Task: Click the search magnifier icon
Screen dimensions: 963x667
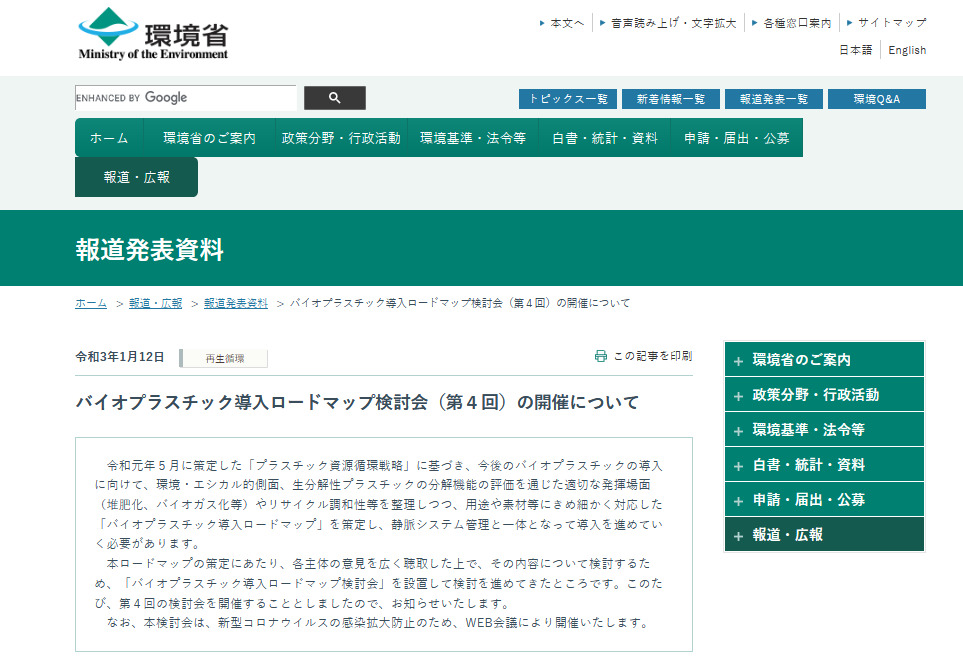Action: pyautogui.click(x=334, y=97)
